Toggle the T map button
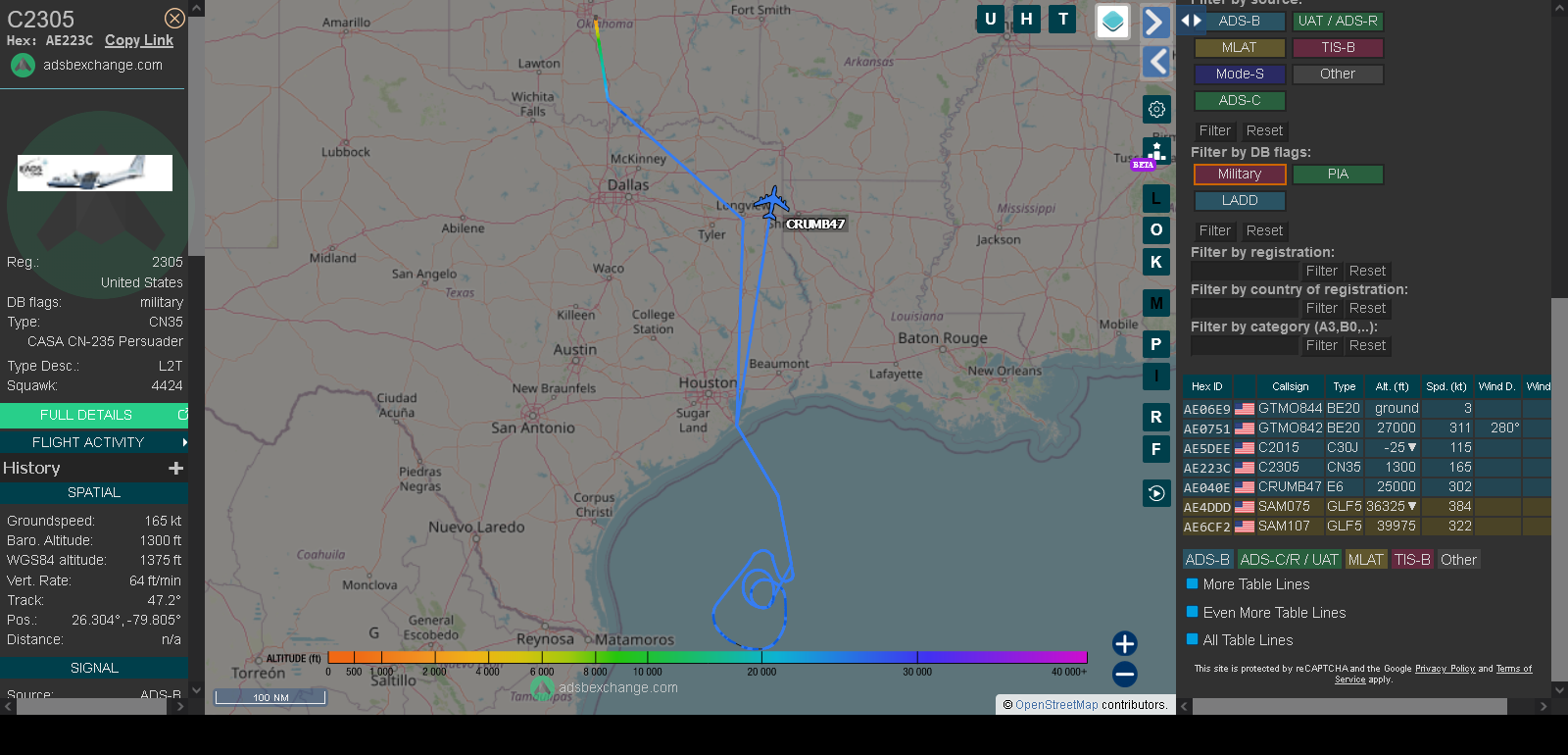The width and height of the screenshot is (1568, 755). click(1063, 19)
